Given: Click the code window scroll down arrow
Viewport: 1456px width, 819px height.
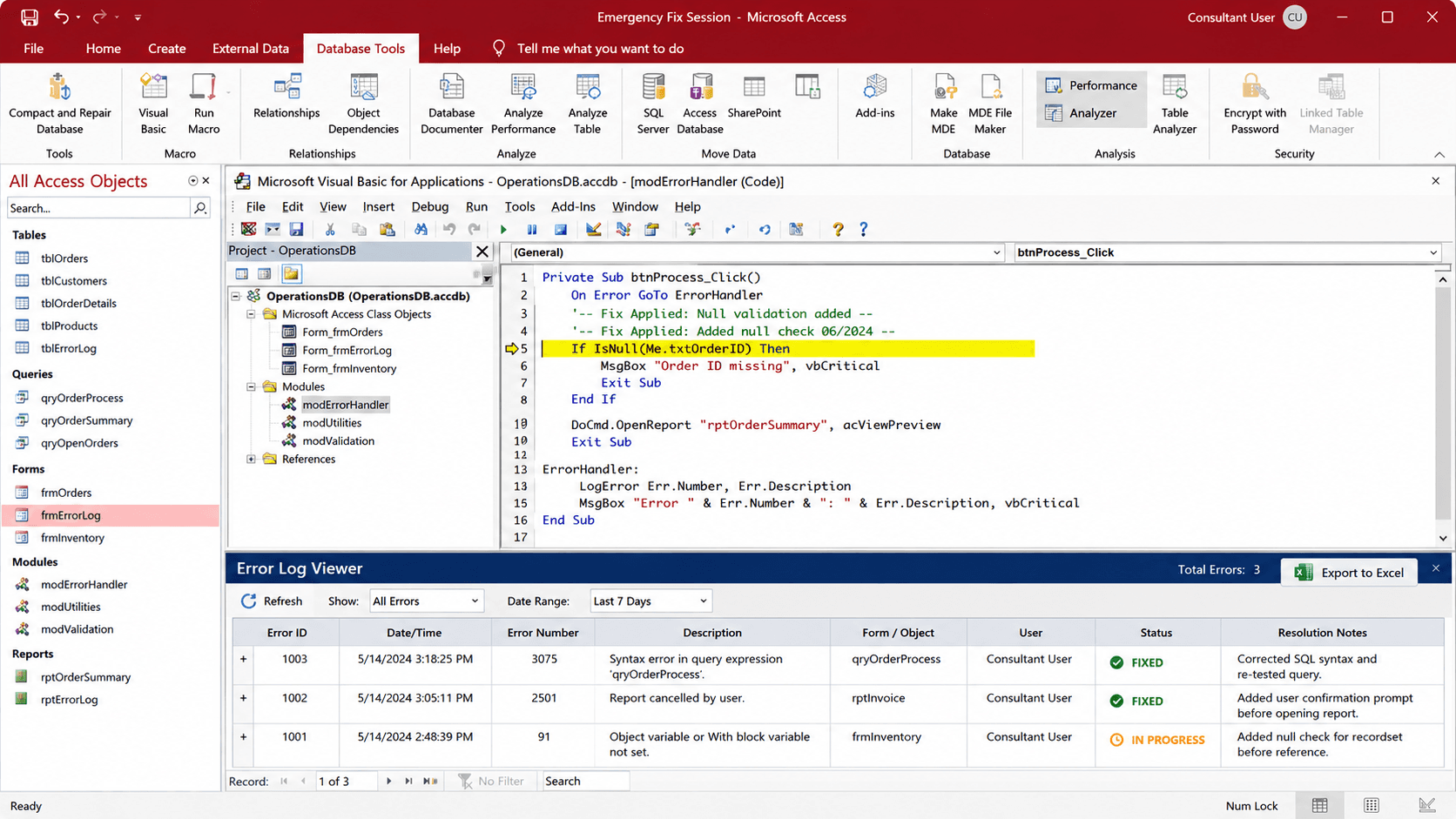Looking at the screenshot, I should [1443, 538].
